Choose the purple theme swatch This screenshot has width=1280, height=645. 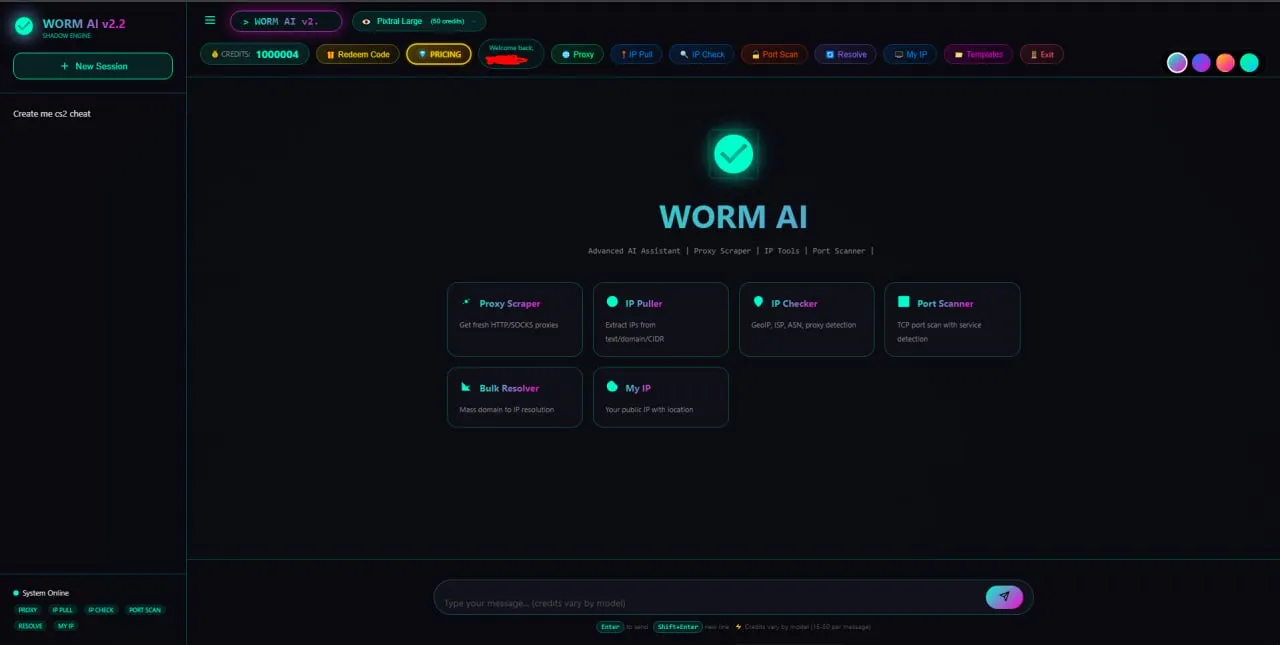[x=1201, y=62]
